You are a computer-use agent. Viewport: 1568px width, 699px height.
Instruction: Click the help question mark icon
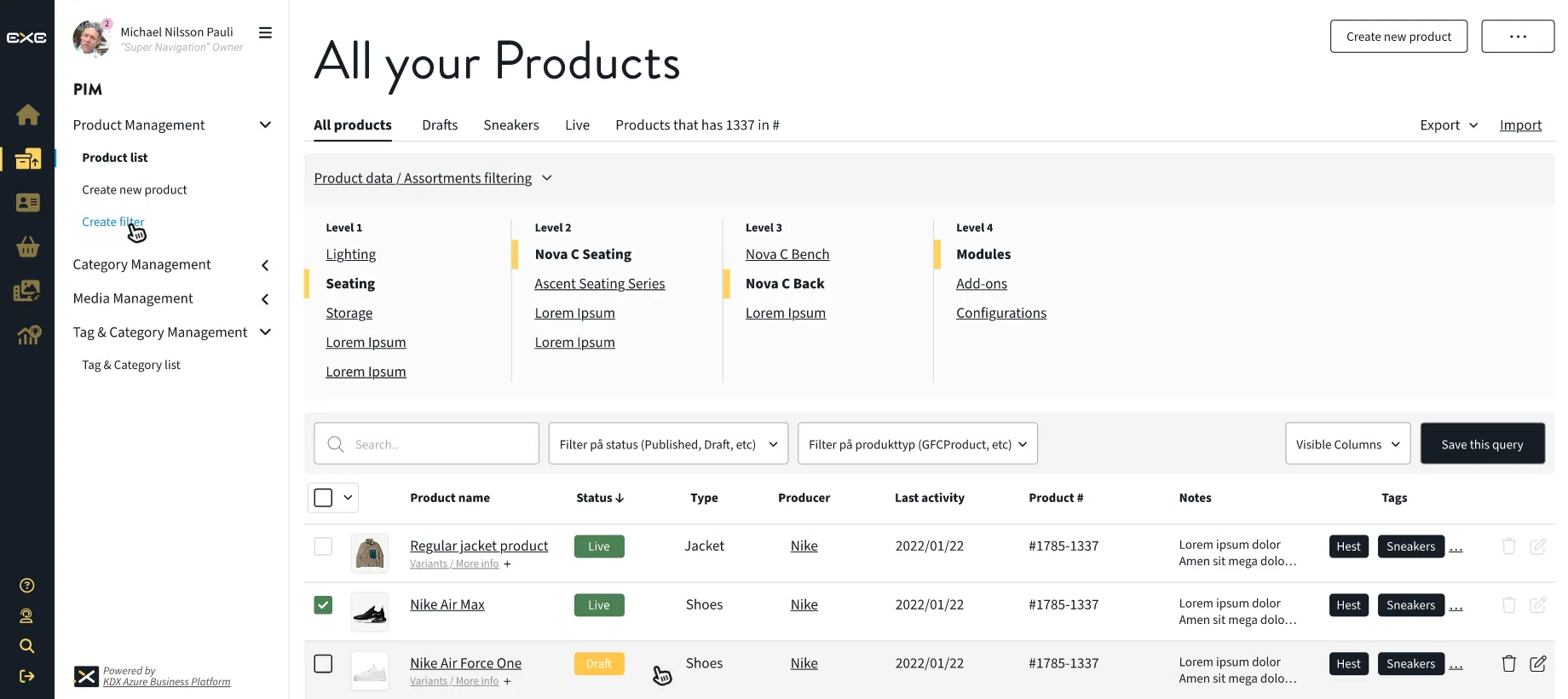(27, 586)
